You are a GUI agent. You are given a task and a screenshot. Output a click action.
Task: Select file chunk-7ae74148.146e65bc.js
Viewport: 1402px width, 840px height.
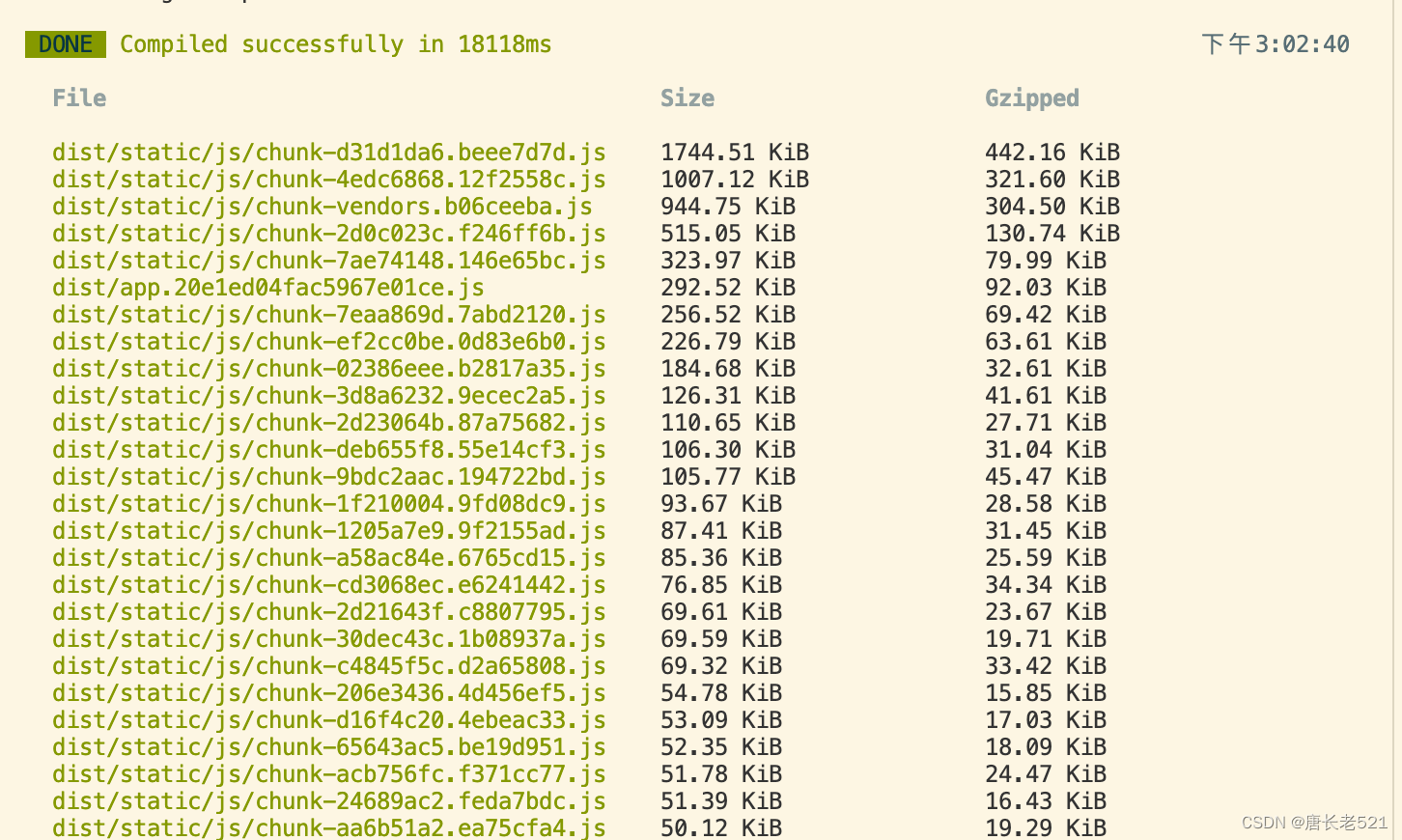(329, 261)
